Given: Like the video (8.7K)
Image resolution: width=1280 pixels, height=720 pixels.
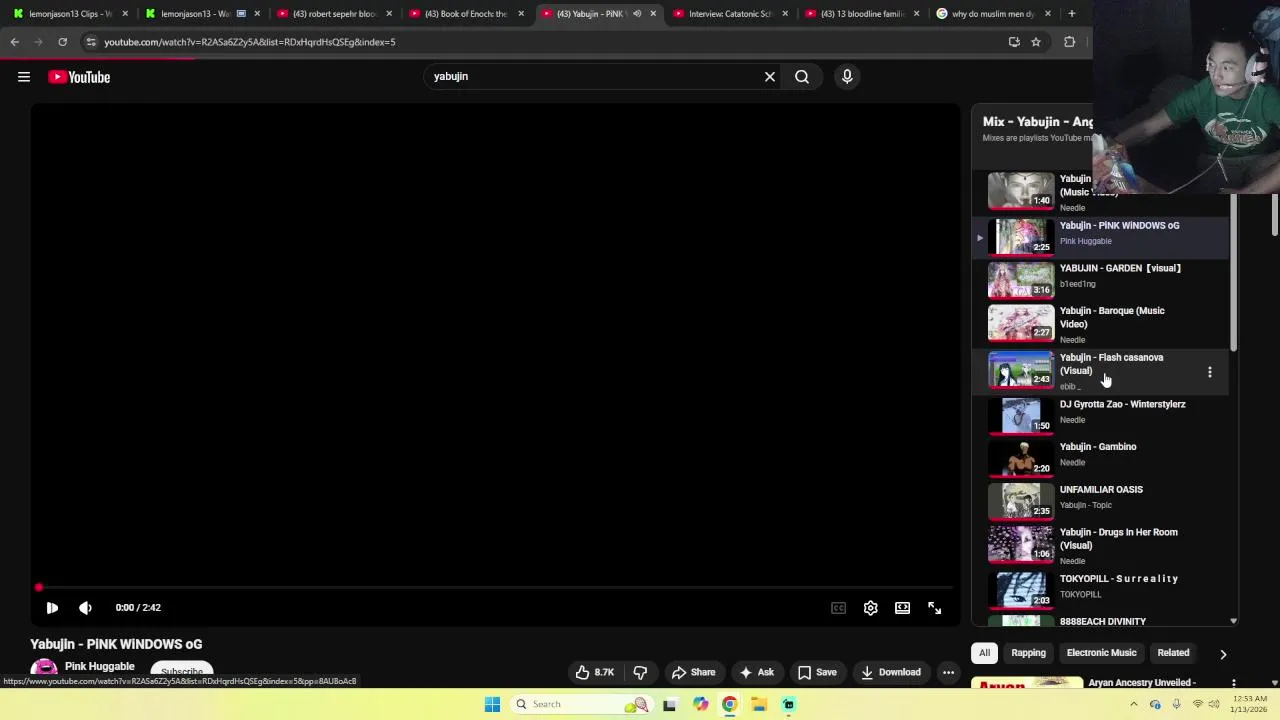Looking at the screenshot, I should tap(594, 672).
